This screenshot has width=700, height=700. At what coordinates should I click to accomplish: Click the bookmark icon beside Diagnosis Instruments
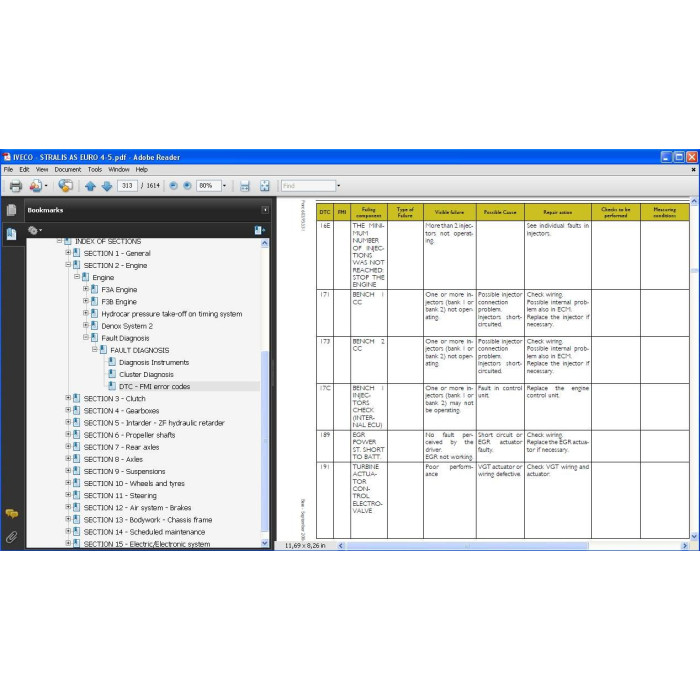(x=112, y=362)
